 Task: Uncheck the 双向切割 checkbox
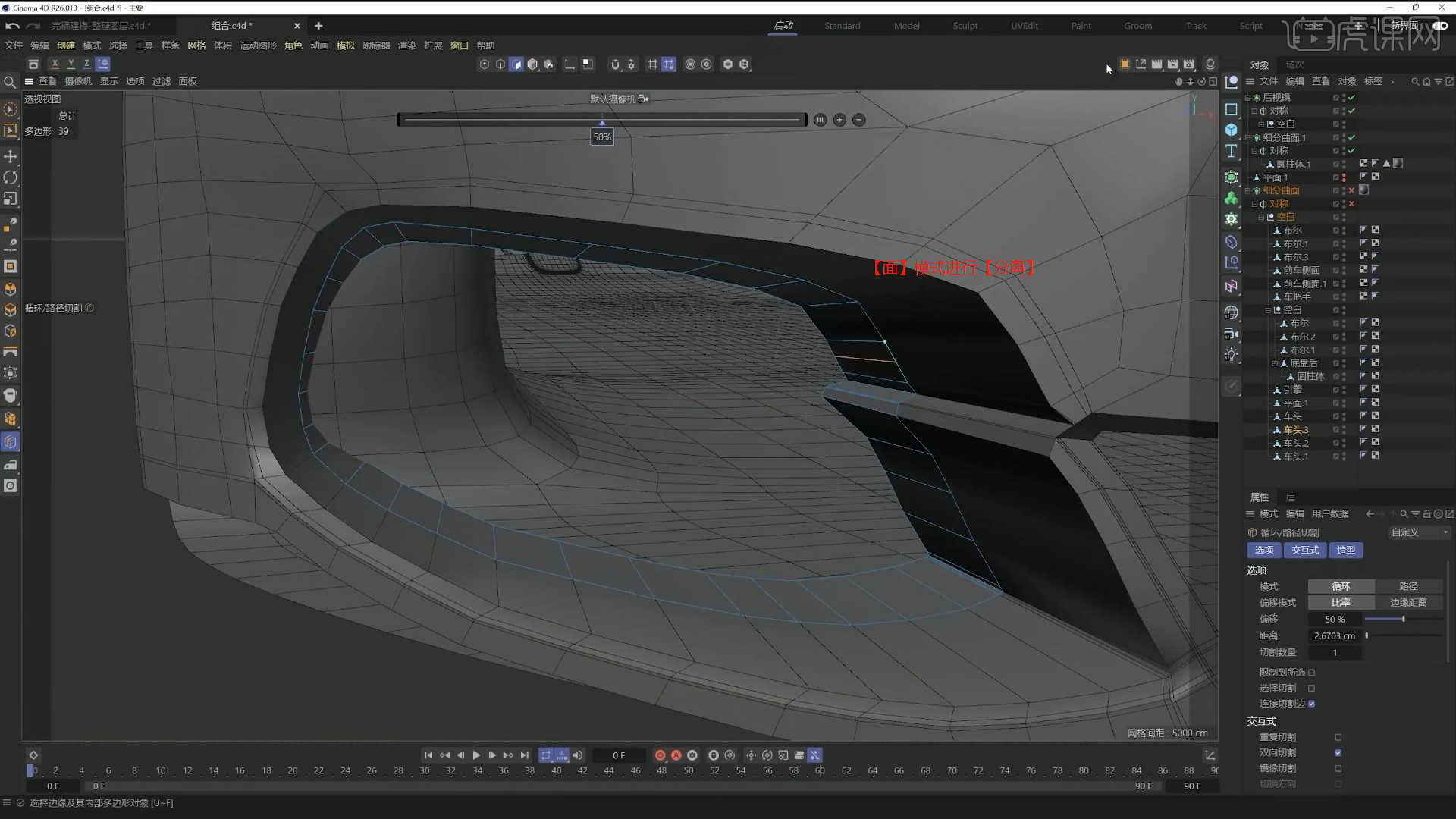(1338, 753)
